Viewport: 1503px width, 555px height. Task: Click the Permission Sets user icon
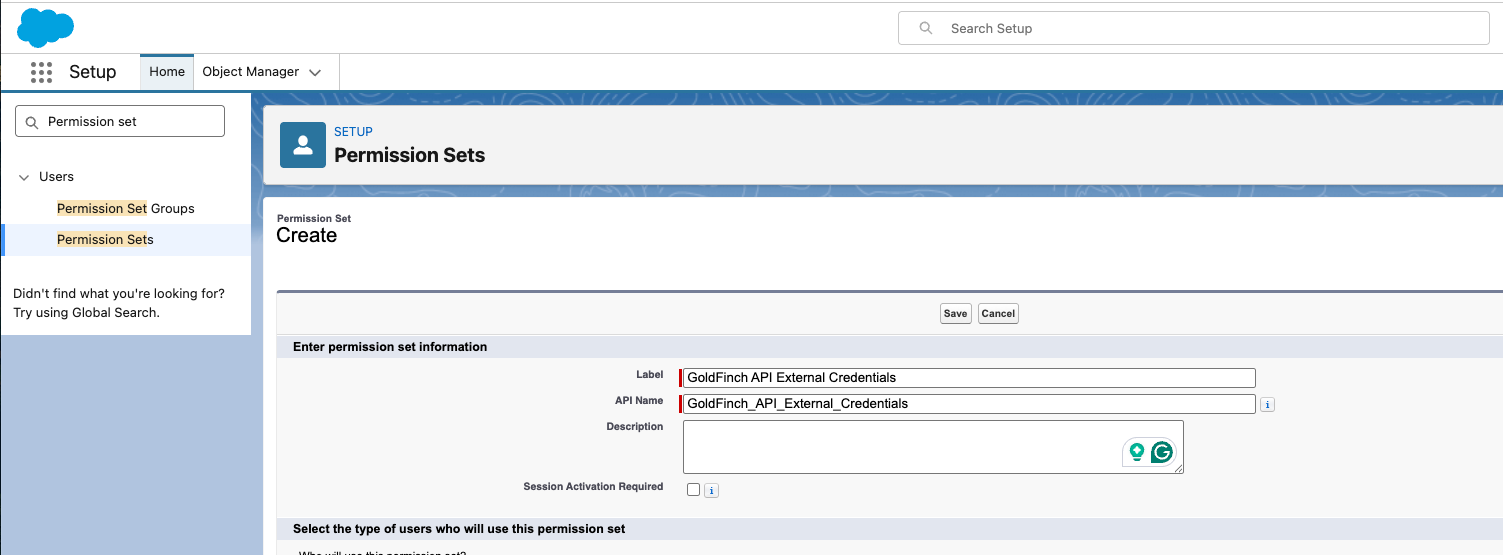[303, 145]
